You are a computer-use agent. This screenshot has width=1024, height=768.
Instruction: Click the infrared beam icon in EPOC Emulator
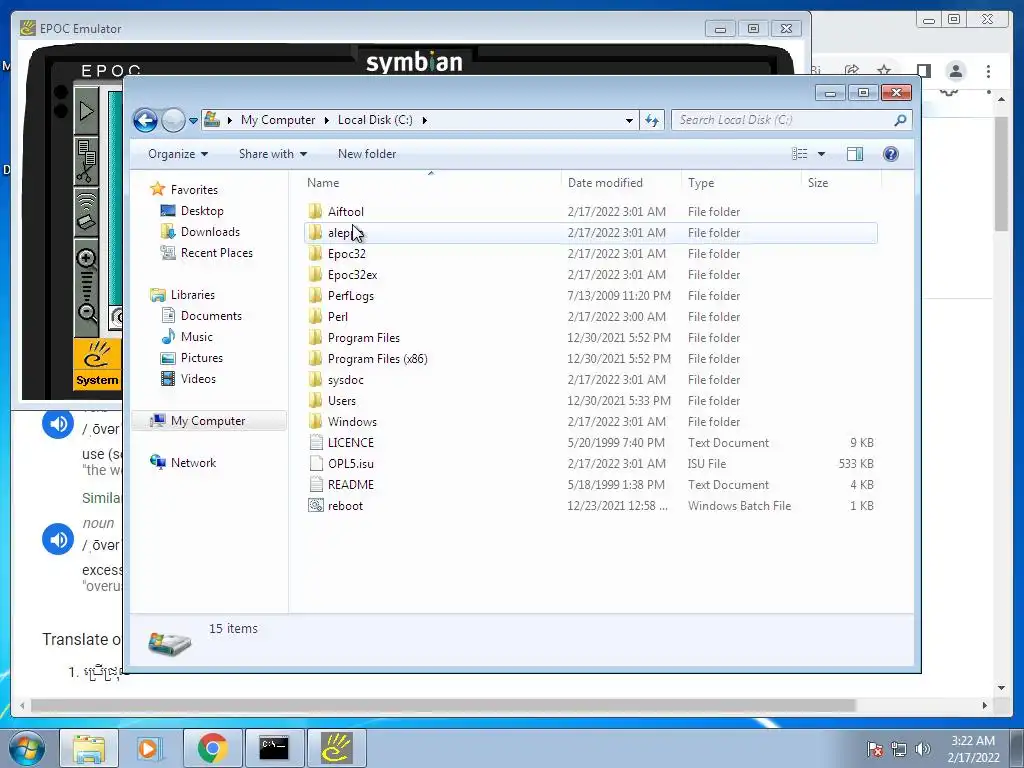pos(86,212)
